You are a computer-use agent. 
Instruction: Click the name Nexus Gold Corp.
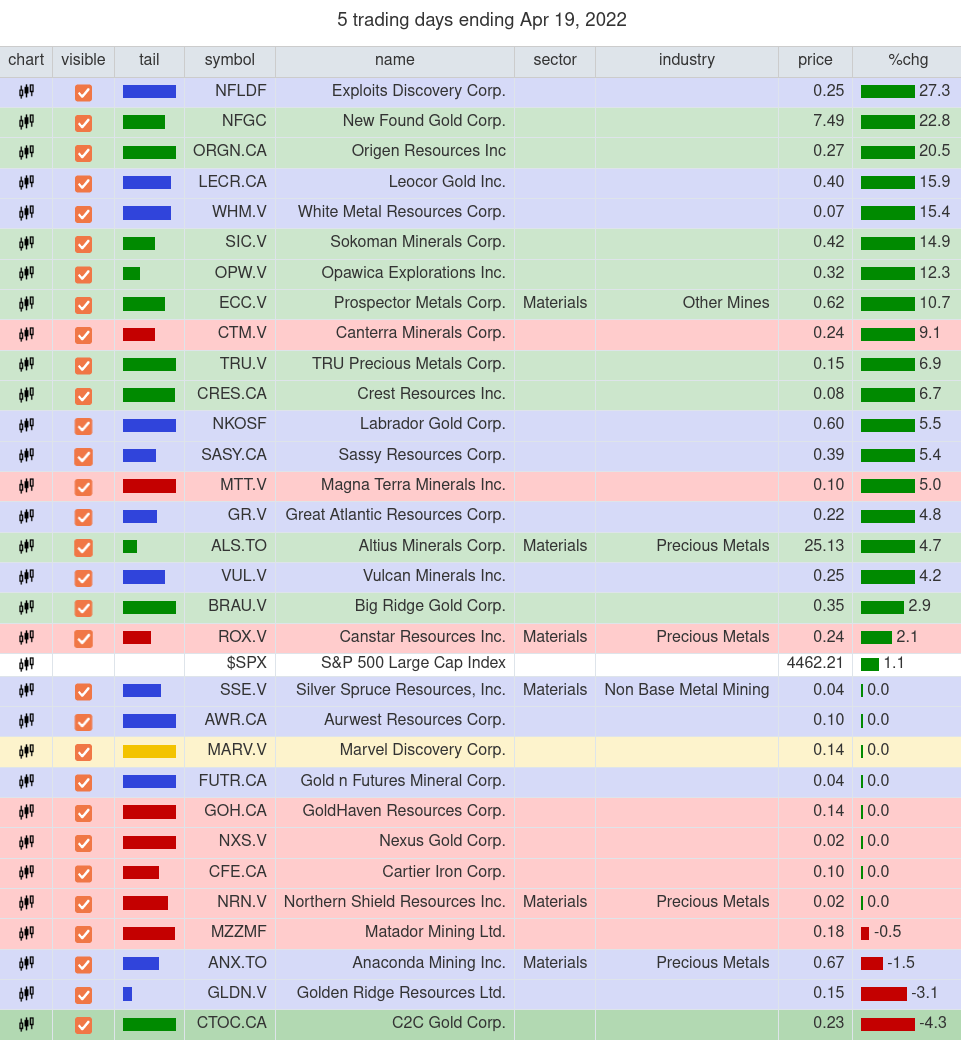pyautogui.click(x=442, y=841)
